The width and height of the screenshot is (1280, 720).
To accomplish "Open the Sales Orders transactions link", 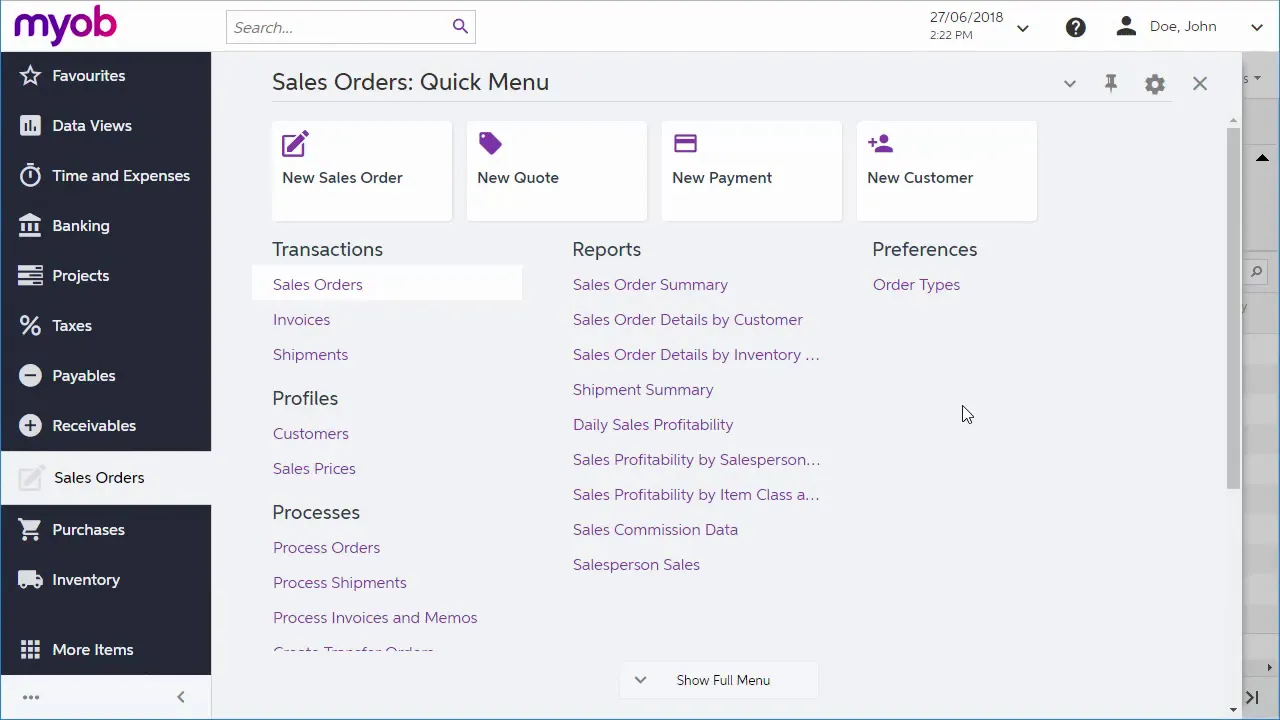I will tap(318, 285).
